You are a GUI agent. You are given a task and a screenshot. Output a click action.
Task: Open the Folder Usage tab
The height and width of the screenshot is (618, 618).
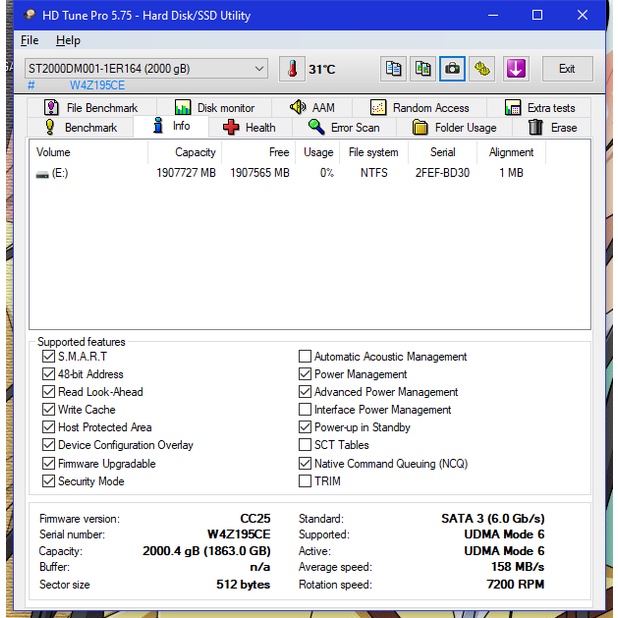[454, 127]
